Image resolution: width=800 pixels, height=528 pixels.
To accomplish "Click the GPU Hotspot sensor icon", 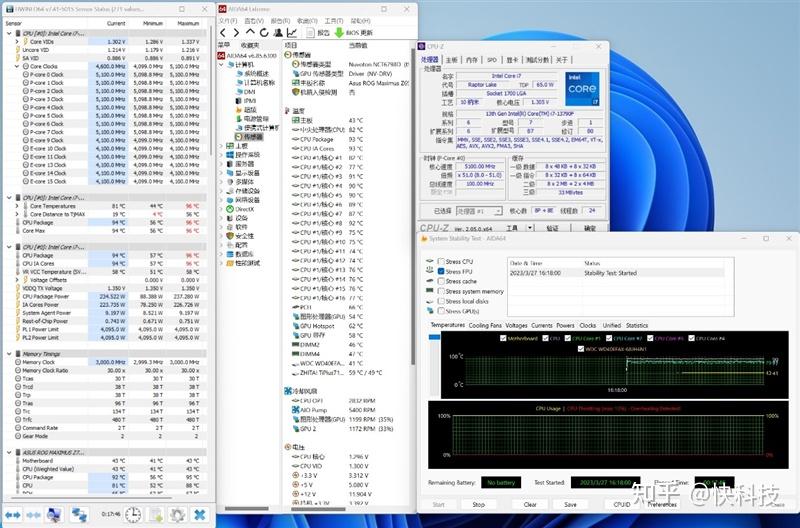I will click(296, 326).
